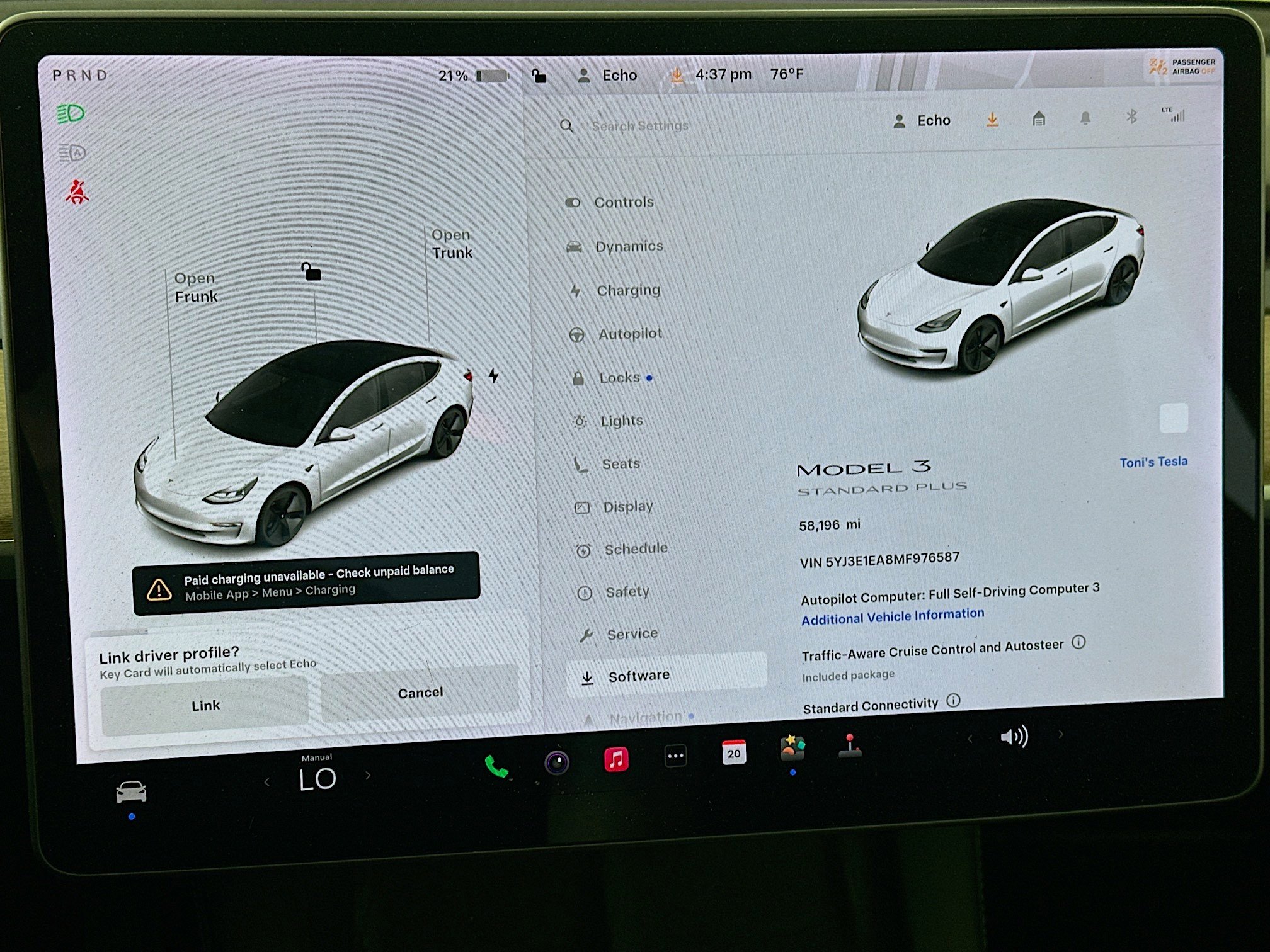Open the all apps three-dots launcher

tap(675, 756)
